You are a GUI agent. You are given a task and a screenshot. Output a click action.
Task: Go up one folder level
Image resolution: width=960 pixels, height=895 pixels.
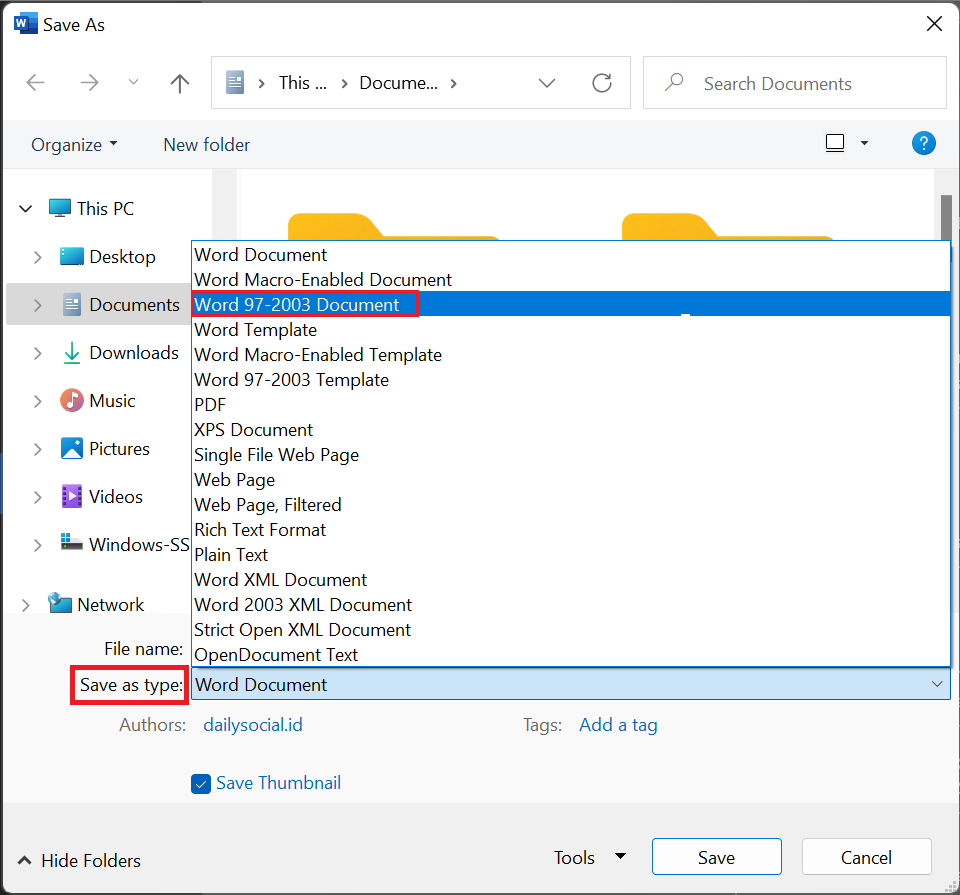tap(179, 83)
